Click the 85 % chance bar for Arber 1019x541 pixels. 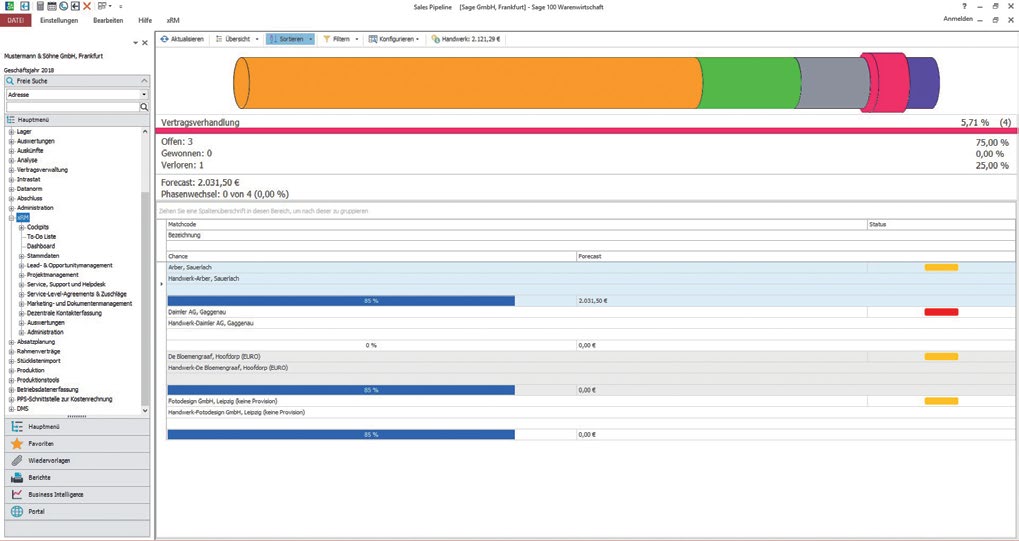click(x=341, y=301)
